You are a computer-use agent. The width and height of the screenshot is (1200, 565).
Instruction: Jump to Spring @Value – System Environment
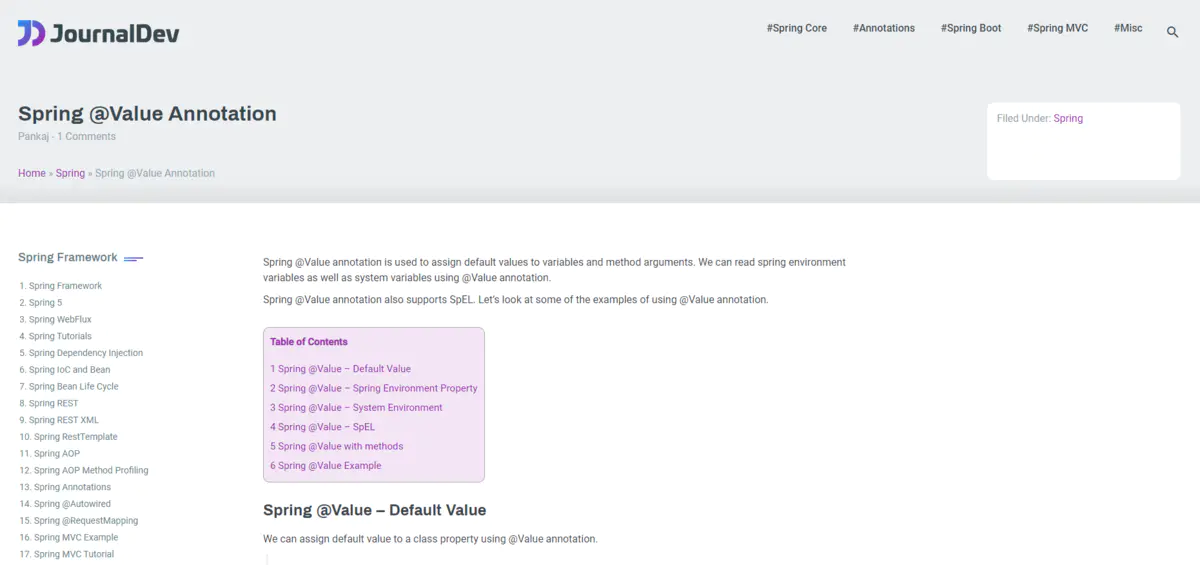click(356, 407)
